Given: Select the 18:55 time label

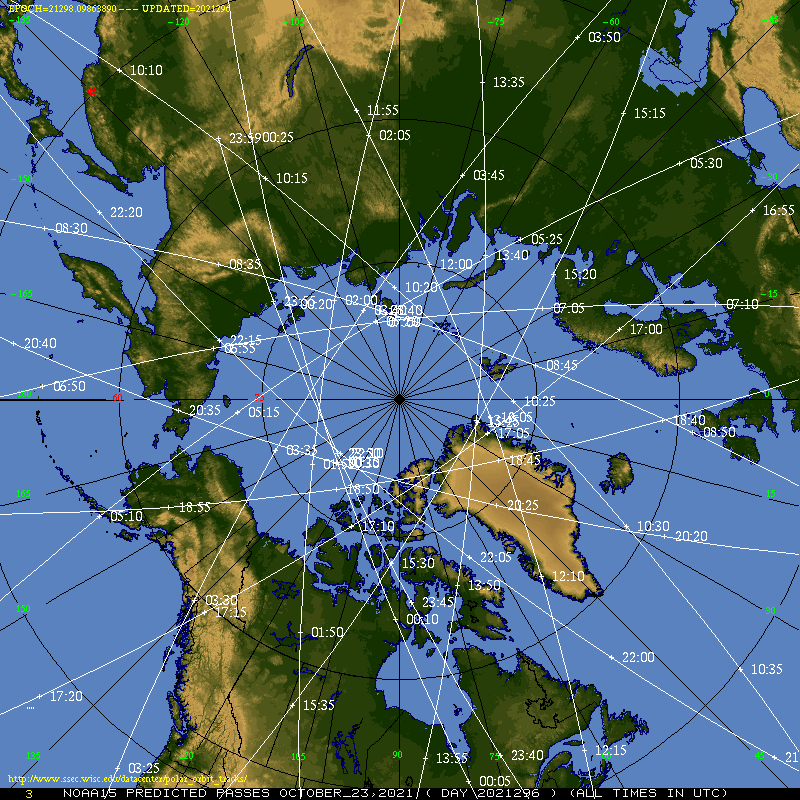Looking at the screenshot, I should point(195,507).
